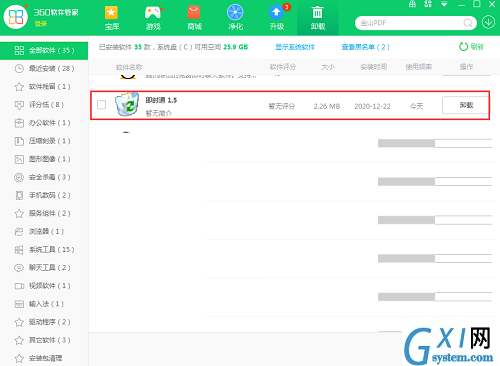Open the 净化 fan icon tab
The width and height of the screenshot is (500, 366).
click(235, 18)
